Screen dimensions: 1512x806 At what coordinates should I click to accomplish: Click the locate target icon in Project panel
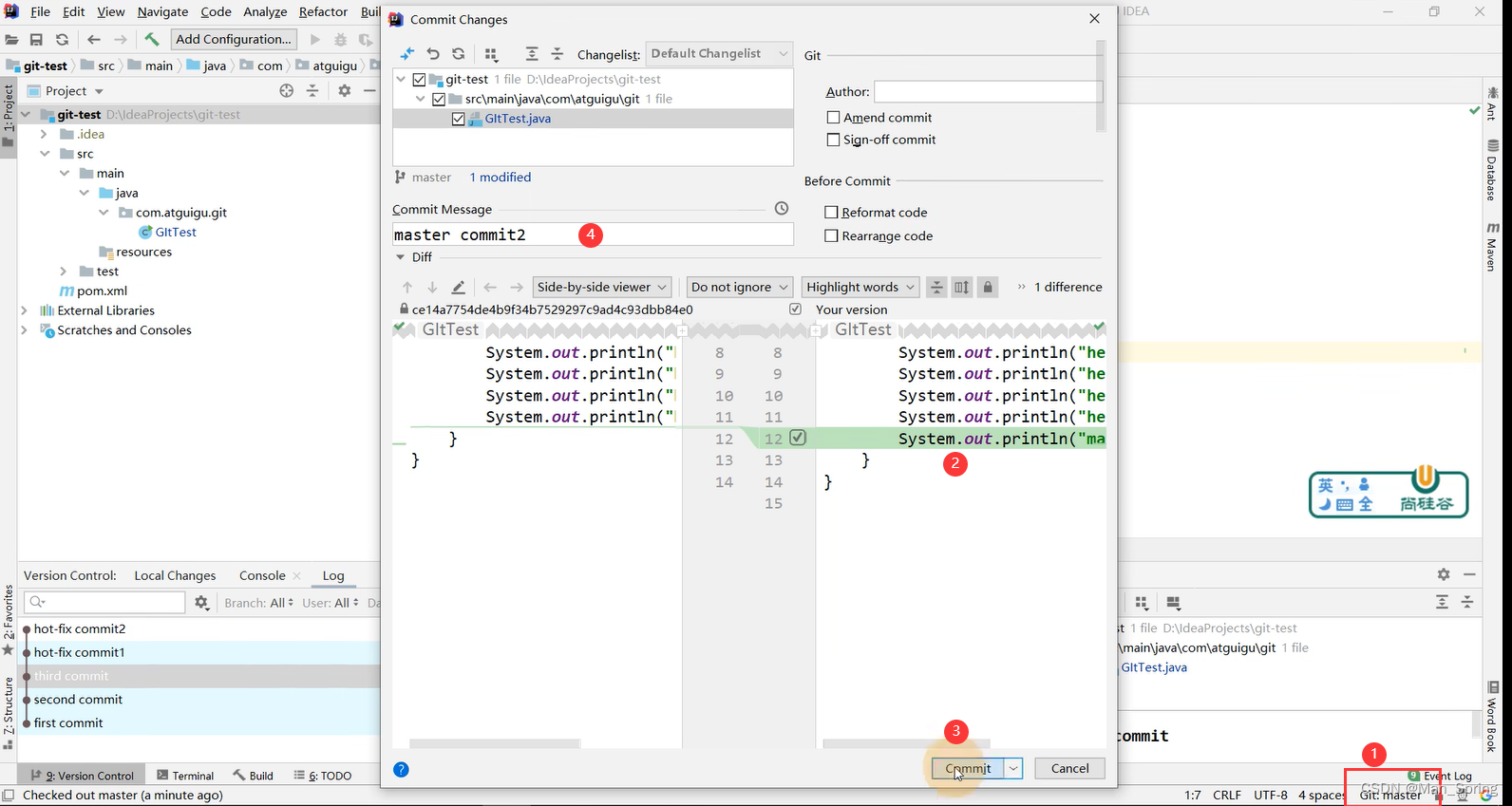[x=287, y=90]
